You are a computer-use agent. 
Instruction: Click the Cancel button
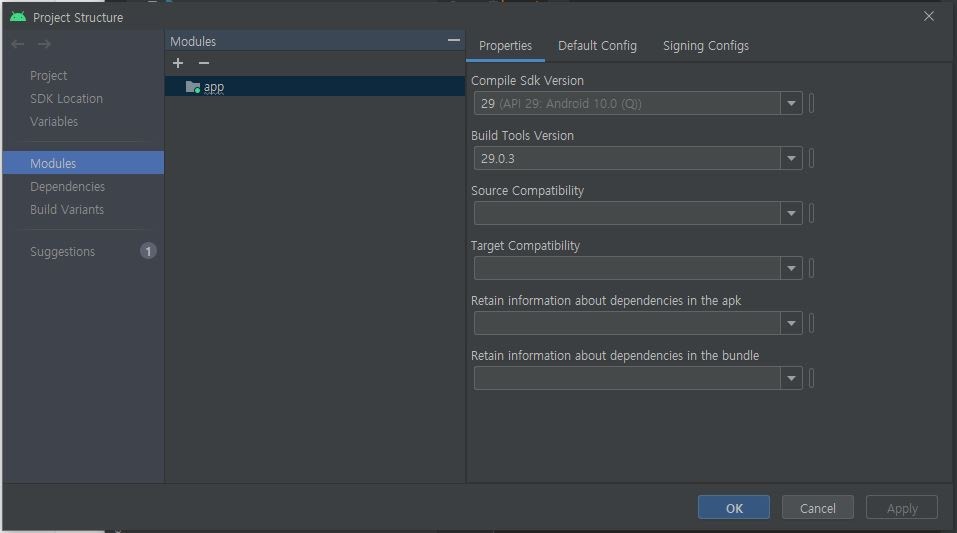tap(818, 508)
